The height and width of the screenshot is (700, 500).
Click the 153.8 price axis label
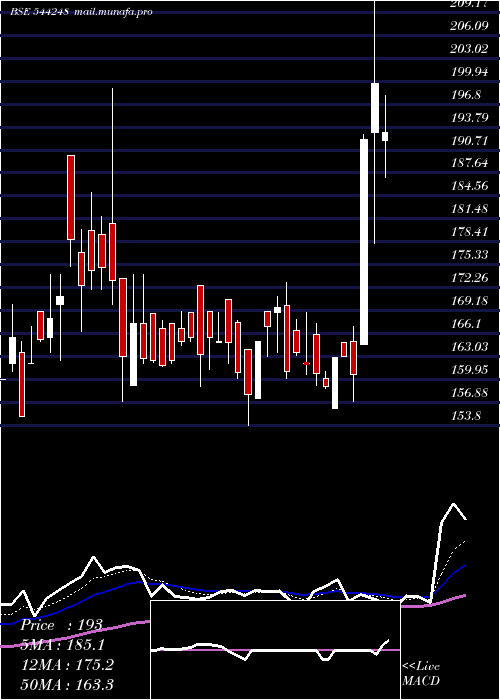click(466, 416)
